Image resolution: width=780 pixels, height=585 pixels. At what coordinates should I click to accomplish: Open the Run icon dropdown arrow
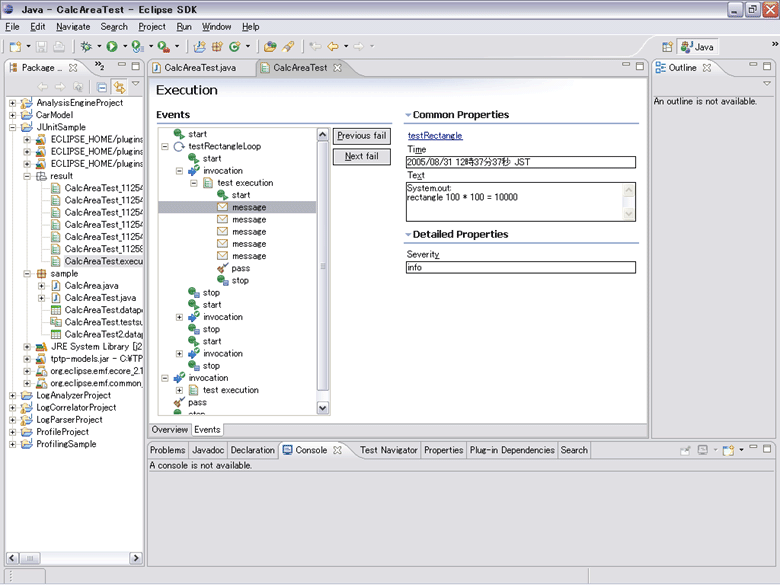125,47
